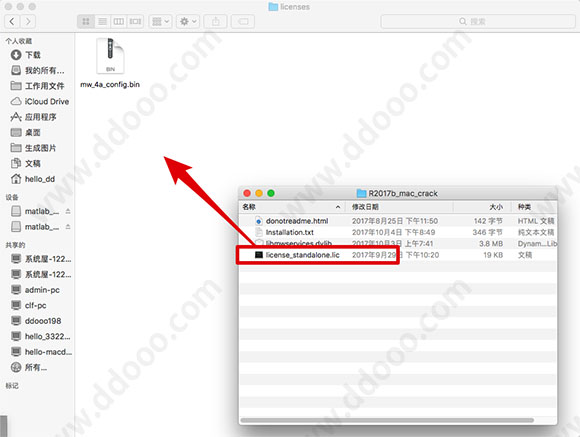
Task: Sort by 种类 column in crack window
Action: click(x=534, y=207)
